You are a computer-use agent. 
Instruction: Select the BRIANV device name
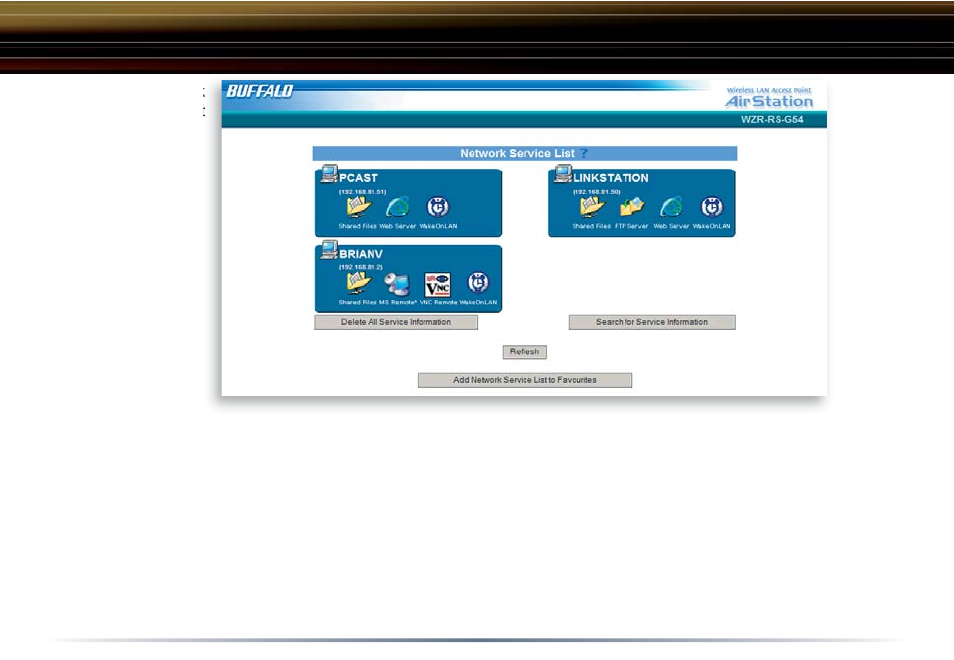(x=361, y=254)
